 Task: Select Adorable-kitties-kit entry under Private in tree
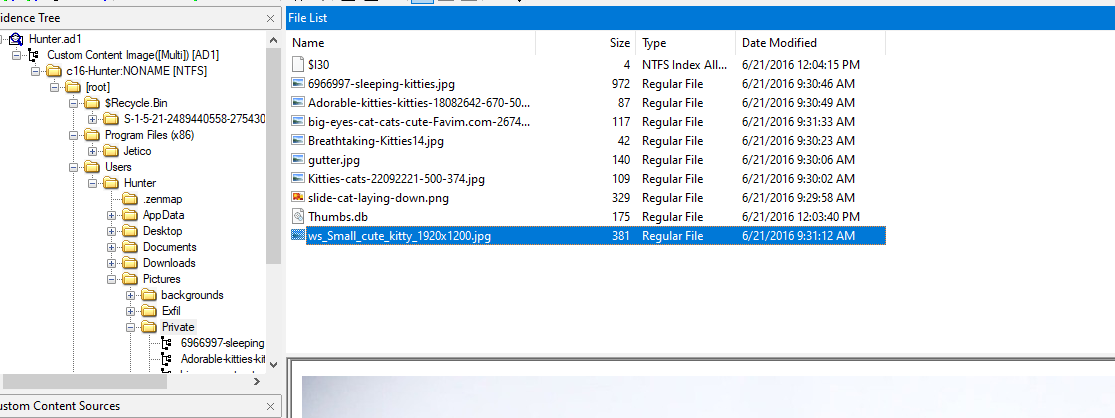pyautogui.click(x=223, y=359)
